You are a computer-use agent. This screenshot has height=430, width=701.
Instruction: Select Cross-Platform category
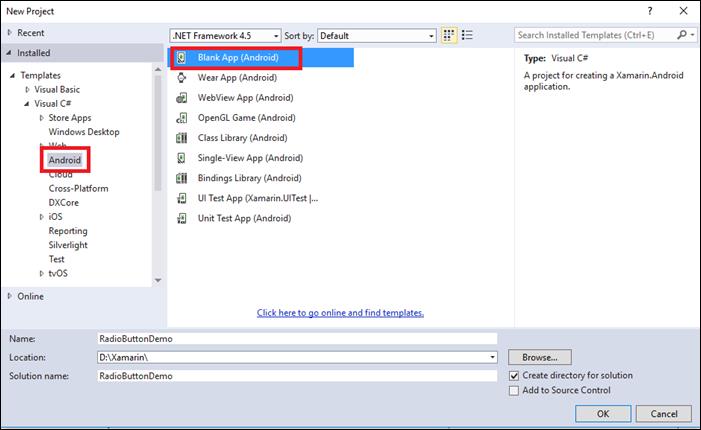(78, 188)
